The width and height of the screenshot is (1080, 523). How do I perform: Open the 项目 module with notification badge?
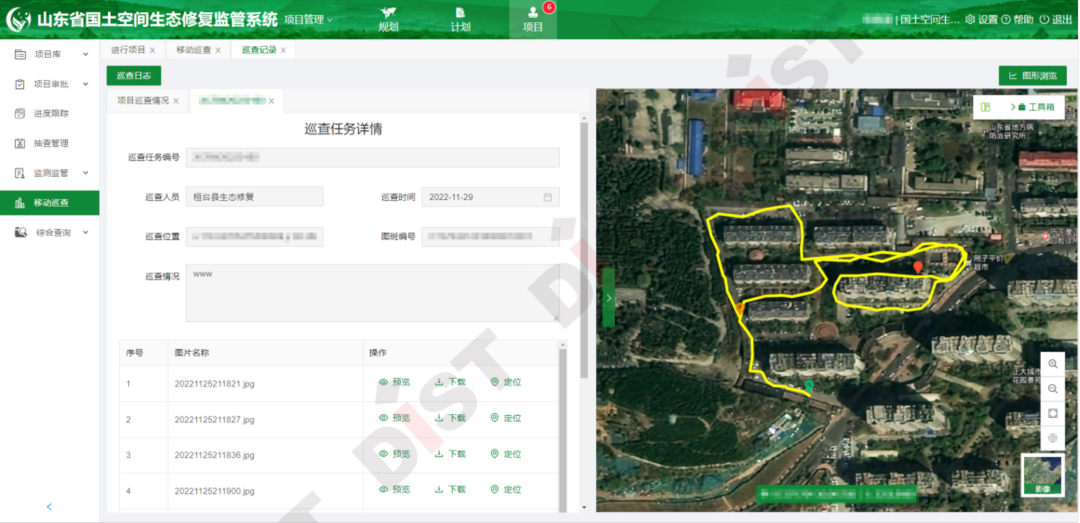coord(532,19)
